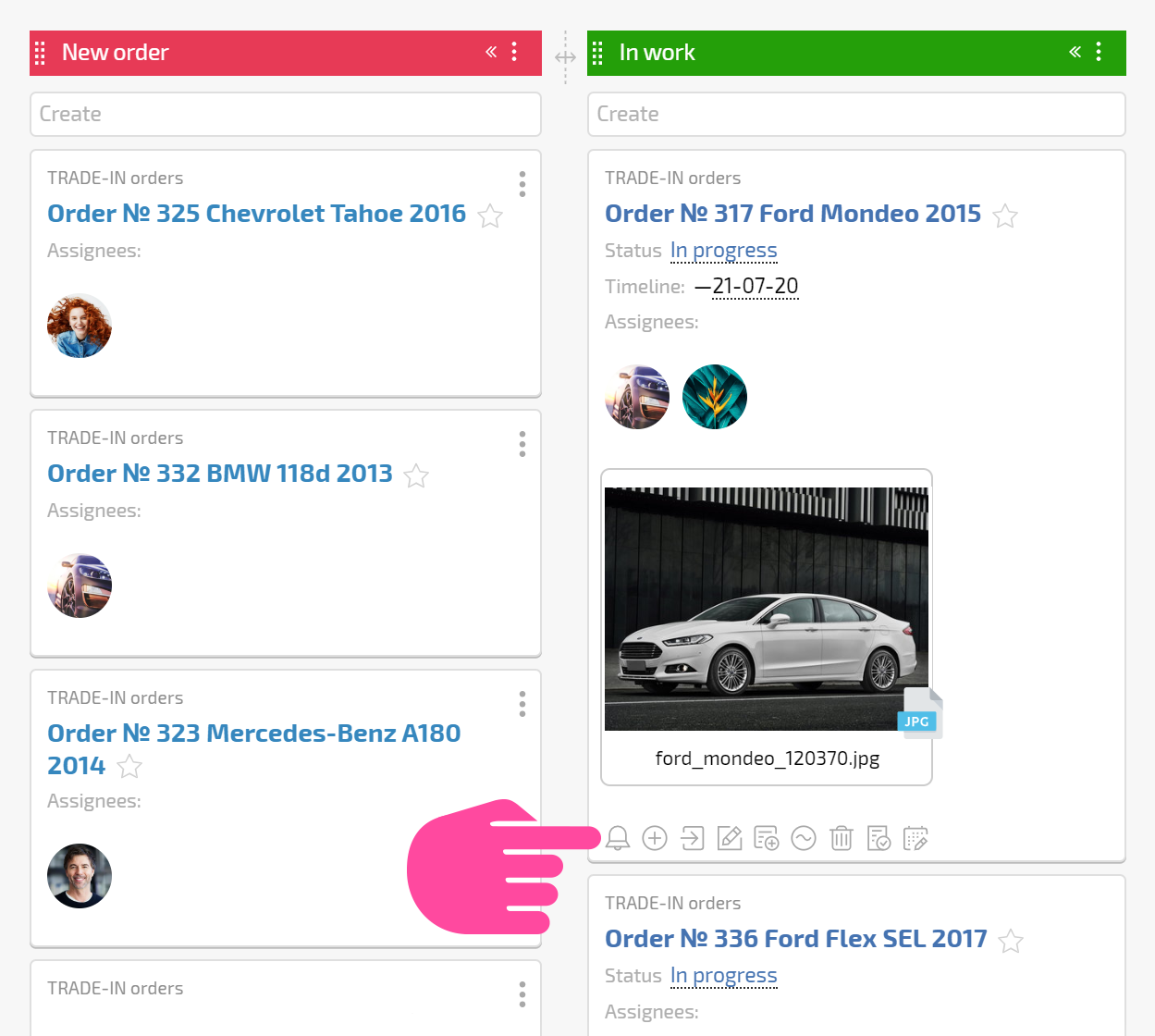Click car avatar assignee on Order 332

[x=80, y=586]
